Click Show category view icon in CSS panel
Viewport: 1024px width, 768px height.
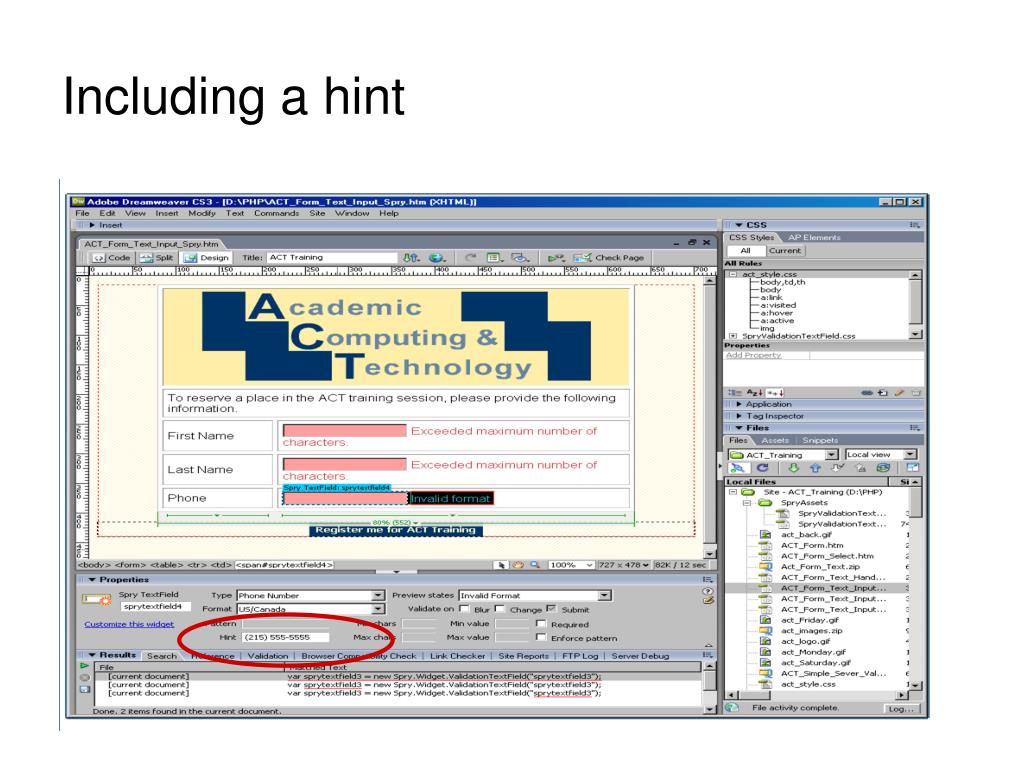(735, 393)
